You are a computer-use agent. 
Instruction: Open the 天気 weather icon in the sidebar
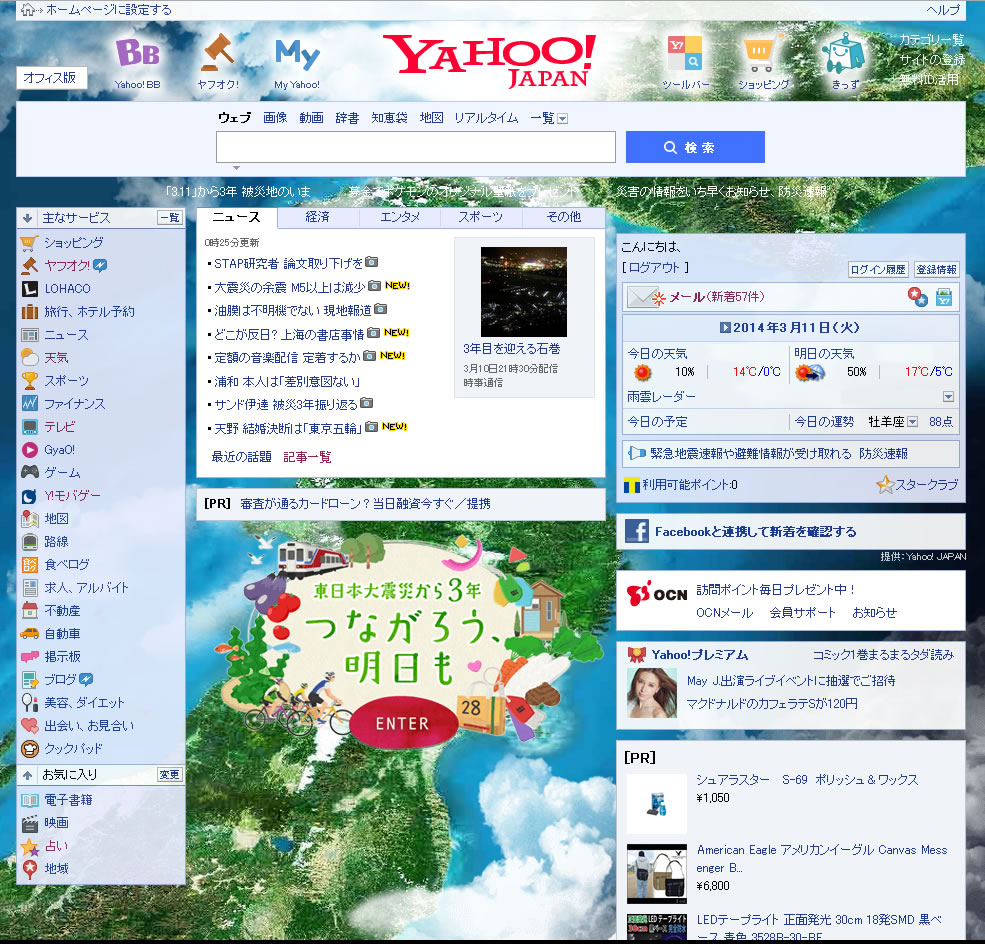[30, 357]
